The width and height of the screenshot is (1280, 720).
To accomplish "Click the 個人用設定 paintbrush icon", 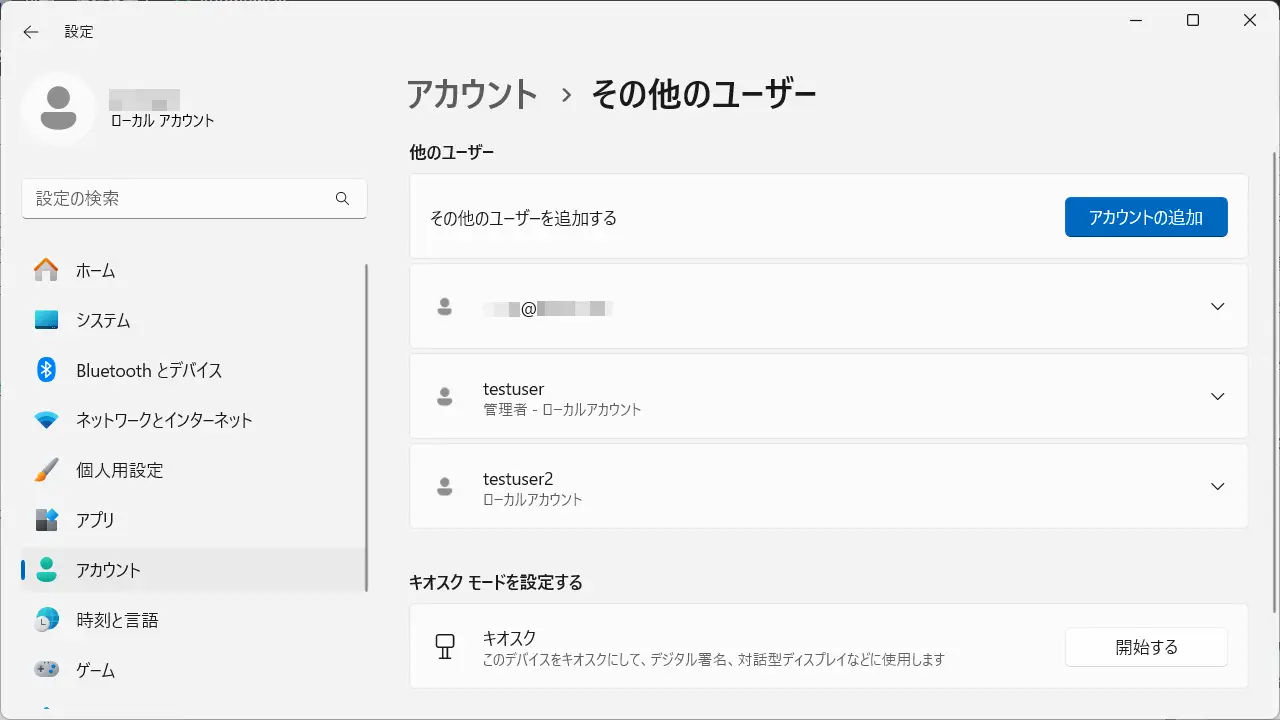I will point(46,470).
